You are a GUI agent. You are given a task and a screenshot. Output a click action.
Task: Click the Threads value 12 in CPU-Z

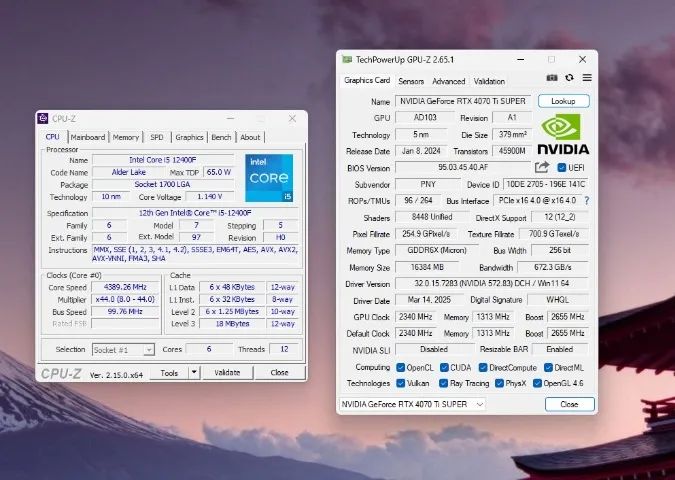284,349
